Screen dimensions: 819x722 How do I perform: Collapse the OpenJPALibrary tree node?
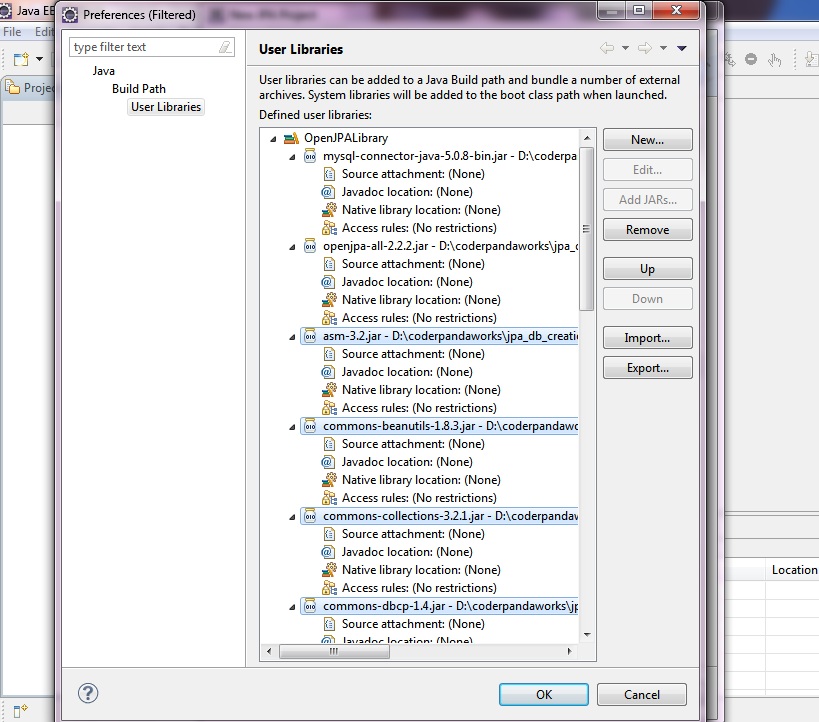tap(274, 138)
